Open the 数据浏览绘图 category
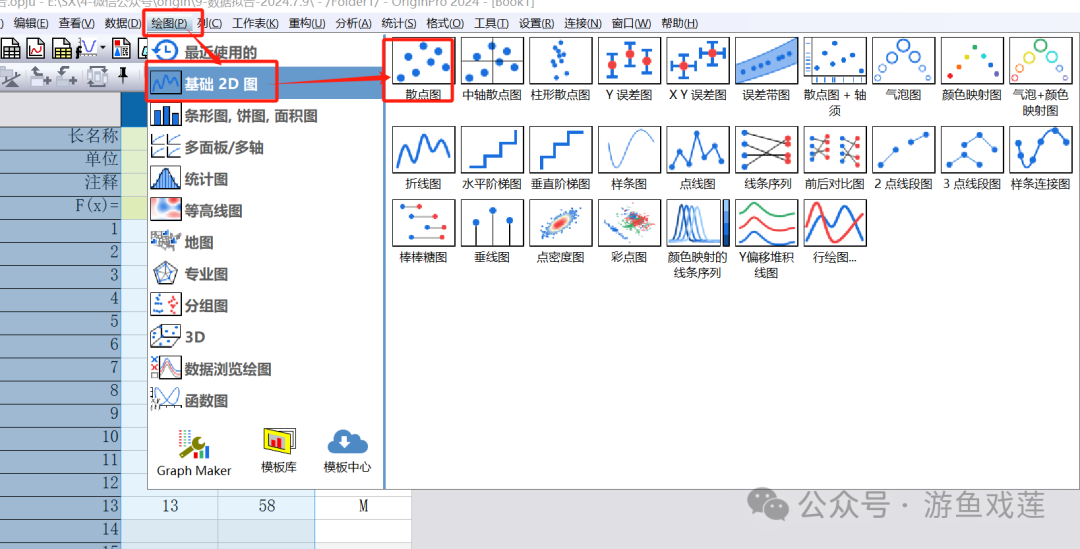Viewport: 1080px width, 549px height. [x=265, y=369]
